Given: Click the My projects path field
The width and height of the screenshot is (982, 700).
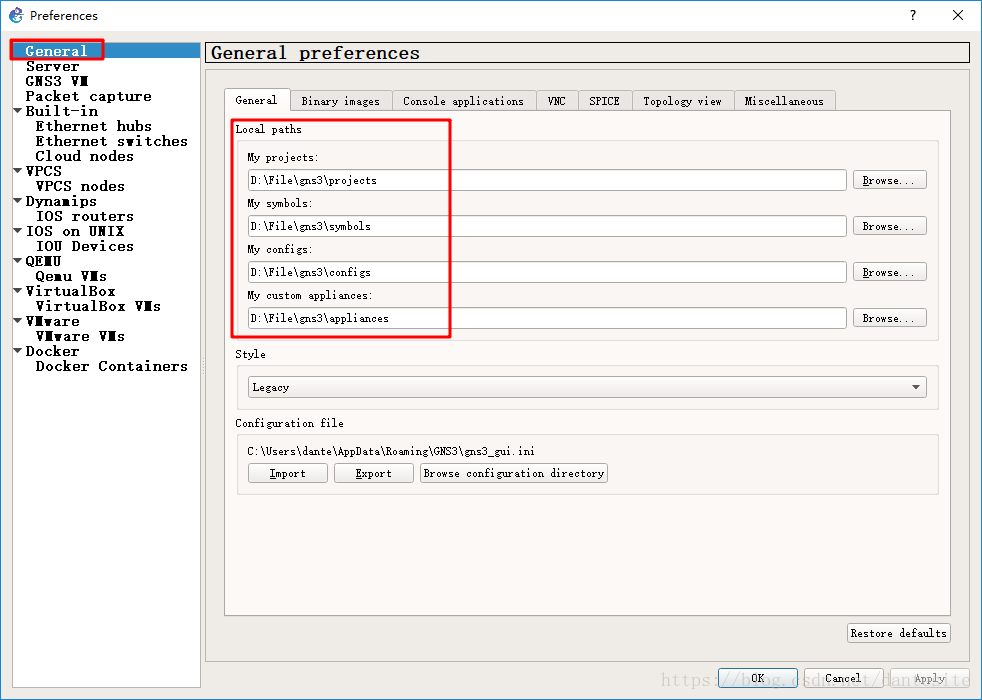Looking at the screenshot, I should coord(547,180).
